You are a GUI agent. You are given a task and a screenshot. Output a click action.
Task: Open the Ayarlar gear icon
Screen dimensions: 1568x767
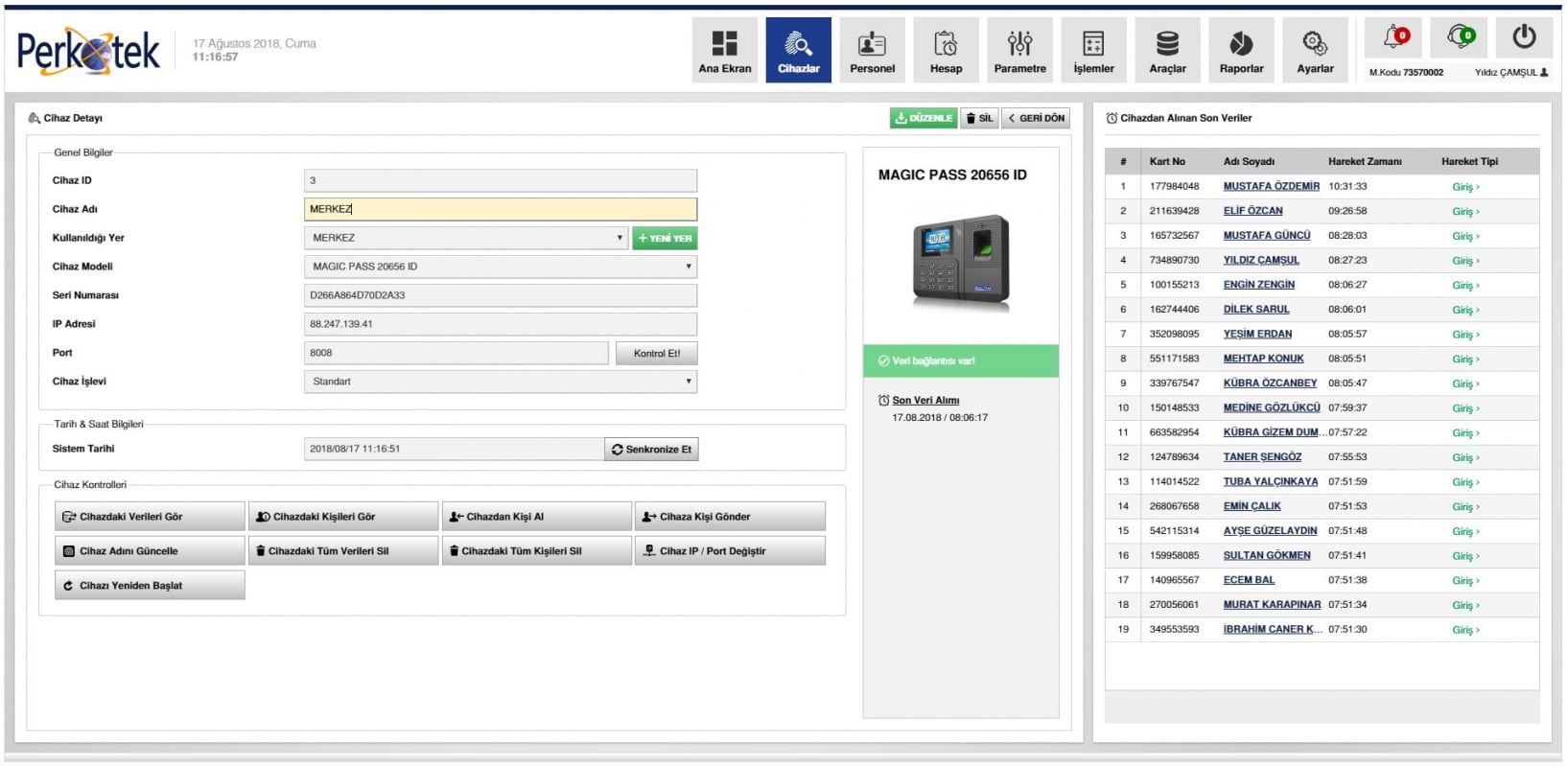[x=1315, y=44]
